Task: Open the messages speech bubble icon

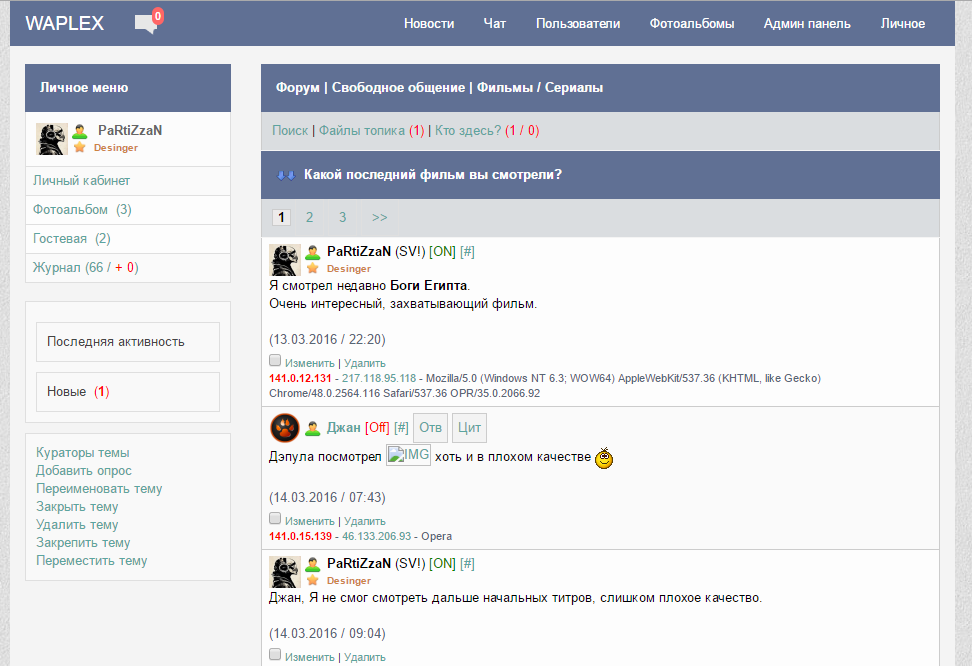Action: 146,24
